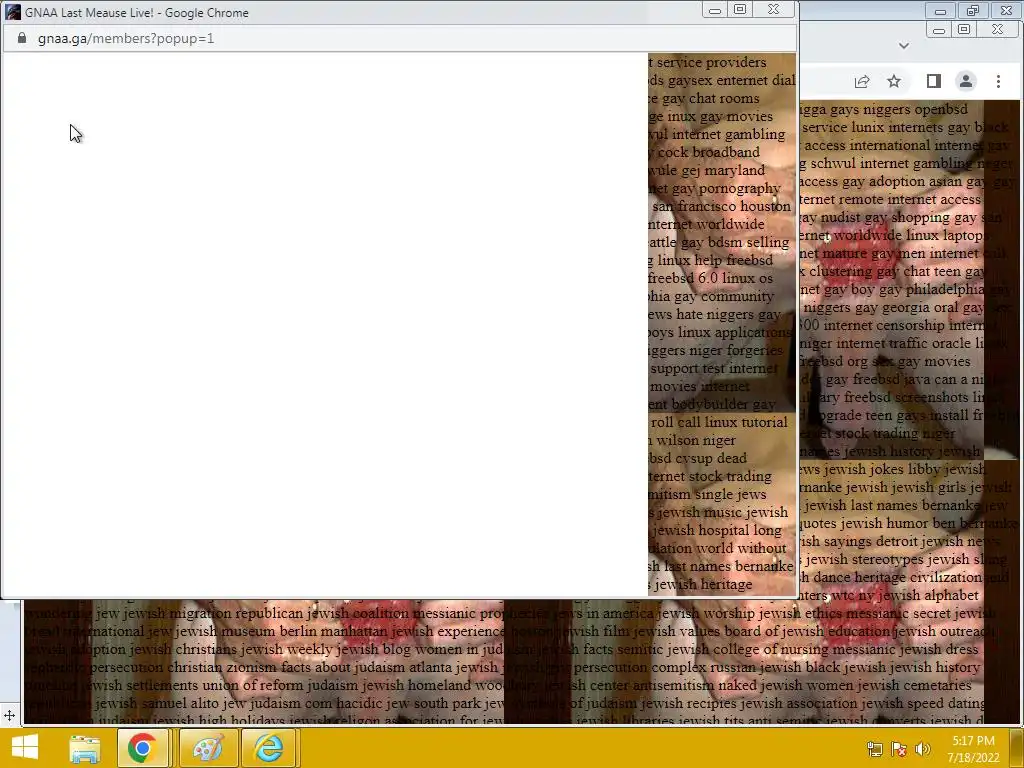Open the tab search chevron in background Chrome
1024x768 pixels.
(x=904, y=46)
